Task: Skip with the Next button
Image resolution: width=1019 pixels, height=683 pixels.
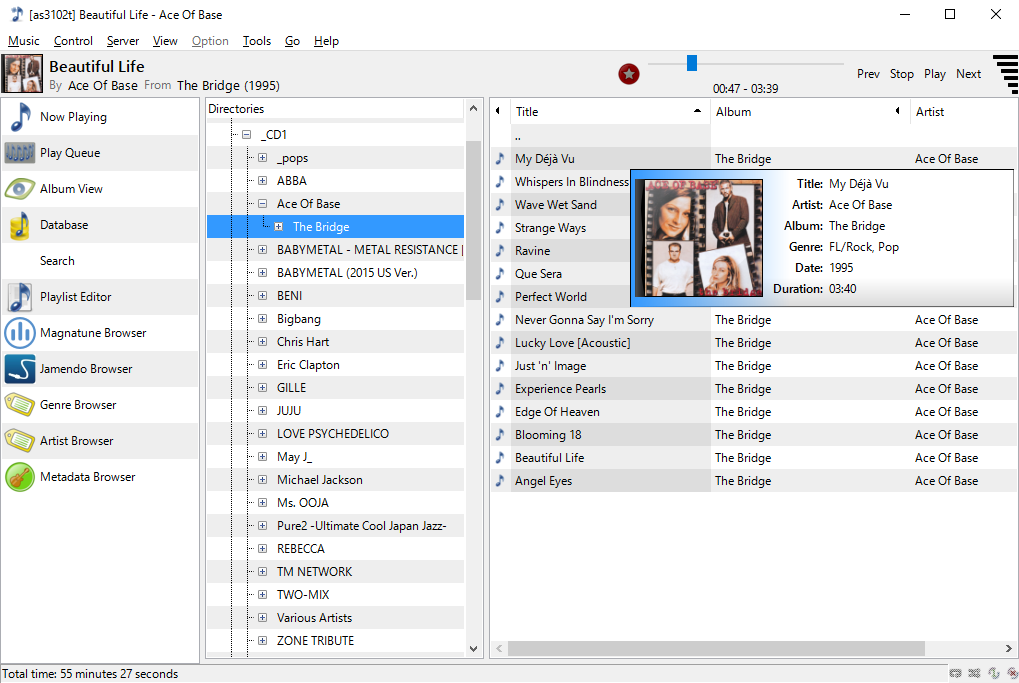Action: [x=968, y=74]
